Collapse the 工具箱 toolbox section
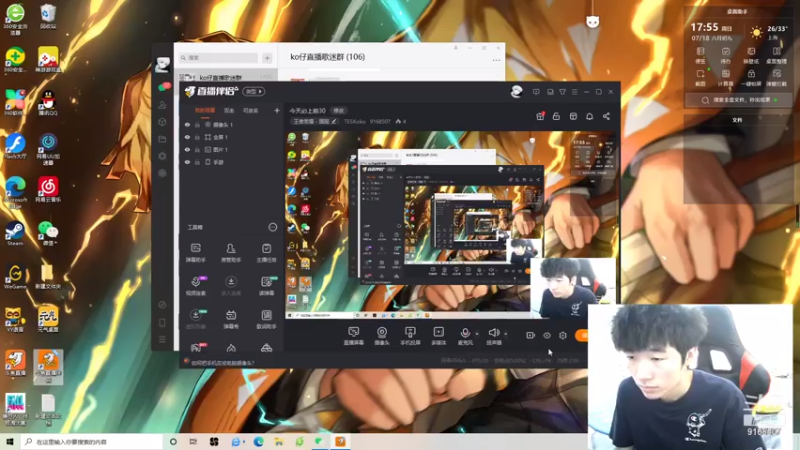Screen dimensions: 800x450 tap(272, 227)
